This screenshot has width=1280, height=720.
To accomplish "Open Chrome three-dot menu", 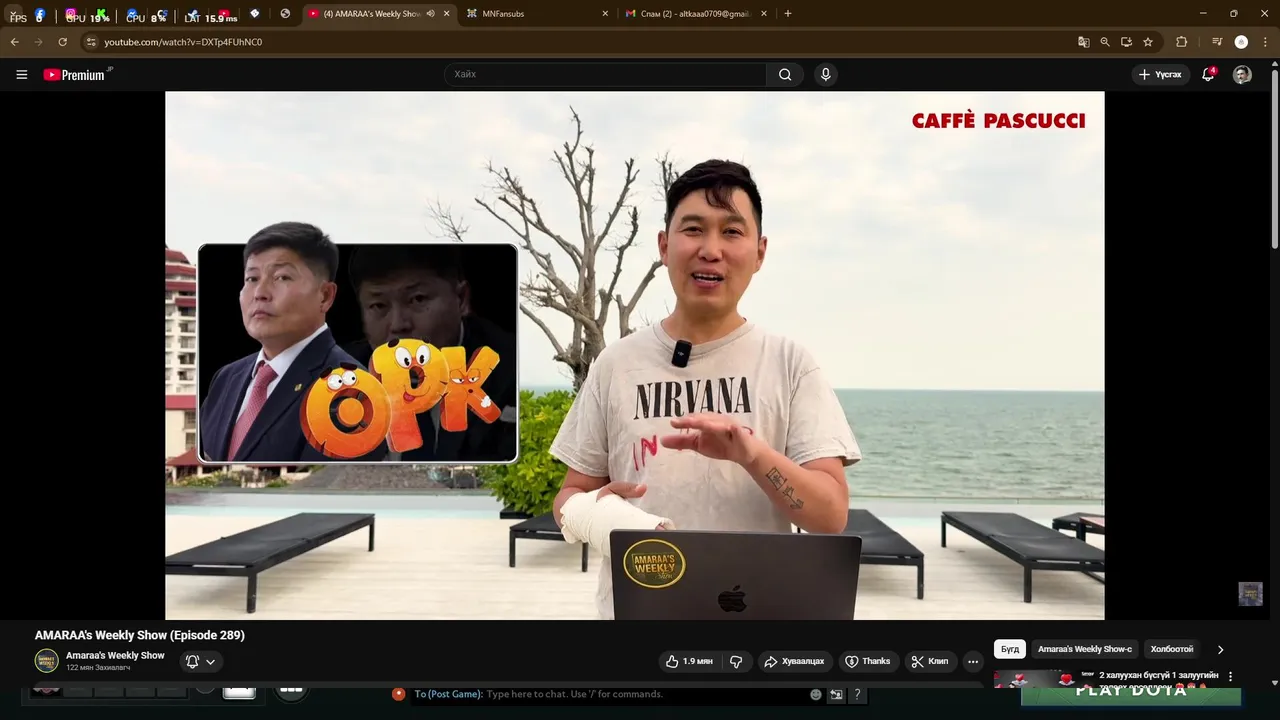I will click(x=1266, y=42).
